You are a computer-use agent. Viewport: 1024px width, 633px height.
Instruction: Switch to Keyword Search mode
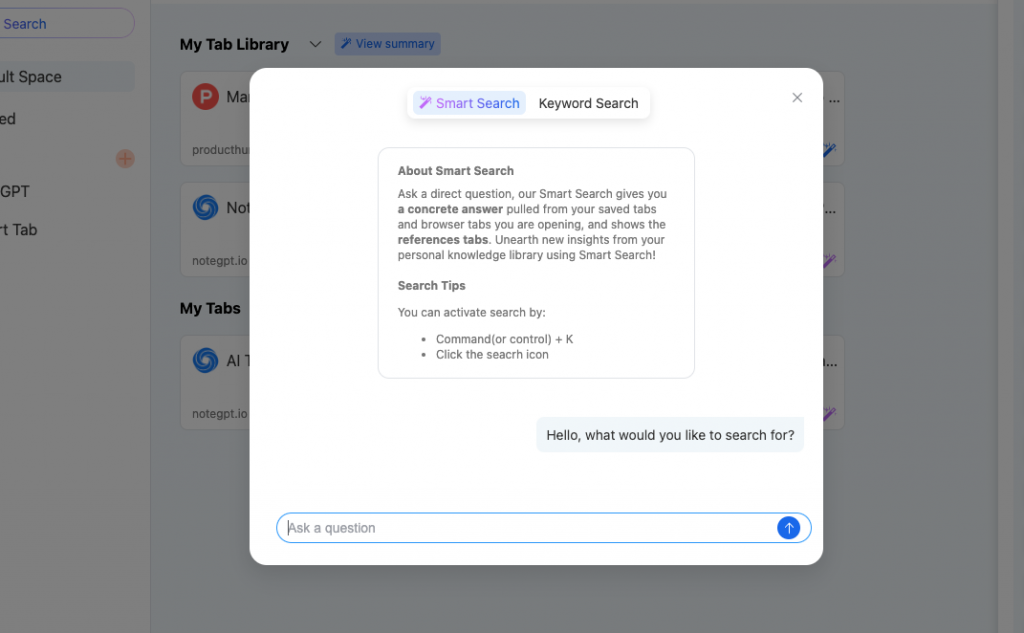[588, 102]
